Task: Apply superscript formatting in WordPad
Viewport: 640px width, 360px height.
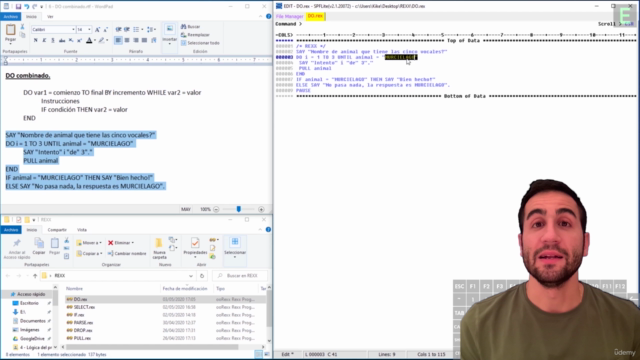Action: 80,40
